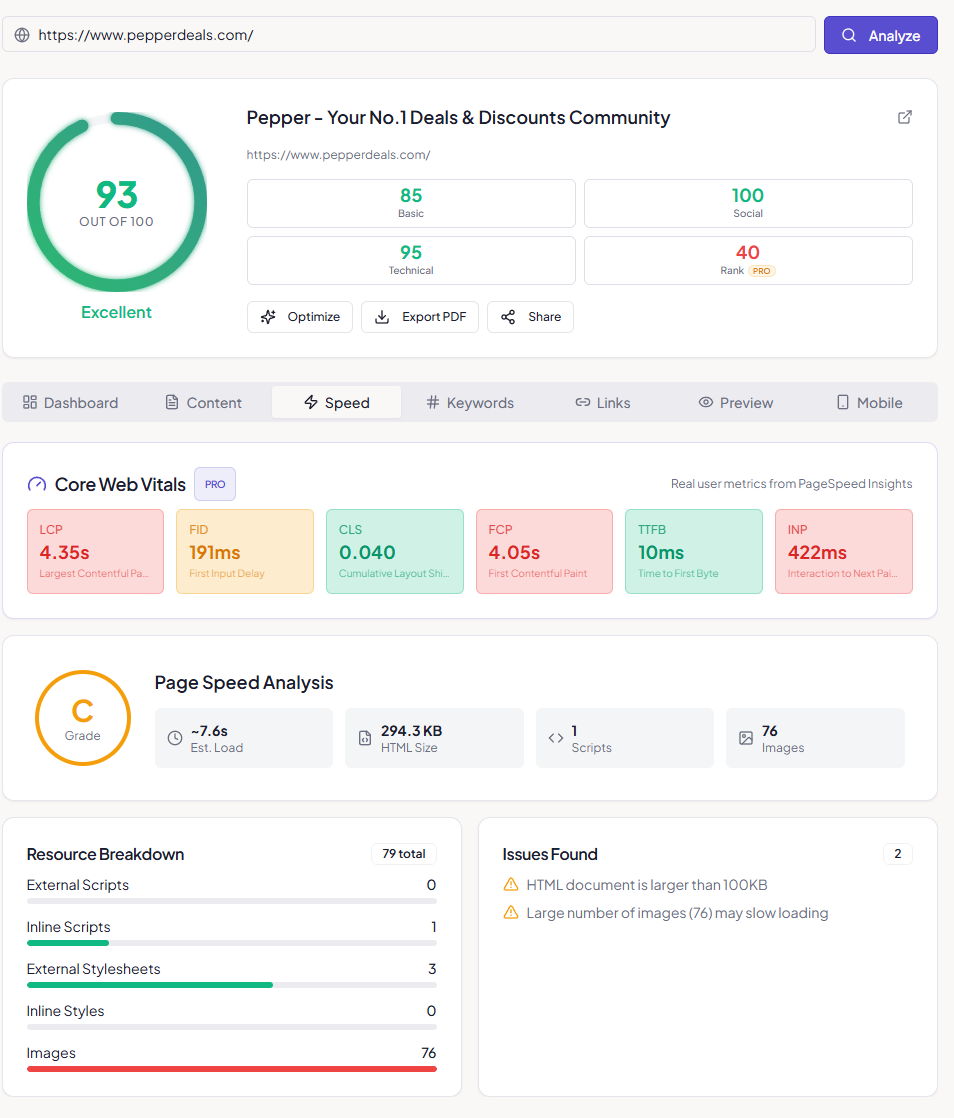Click the PRO badge next to Core Web Vitals
954x1118 pixels.
(214, 483)
